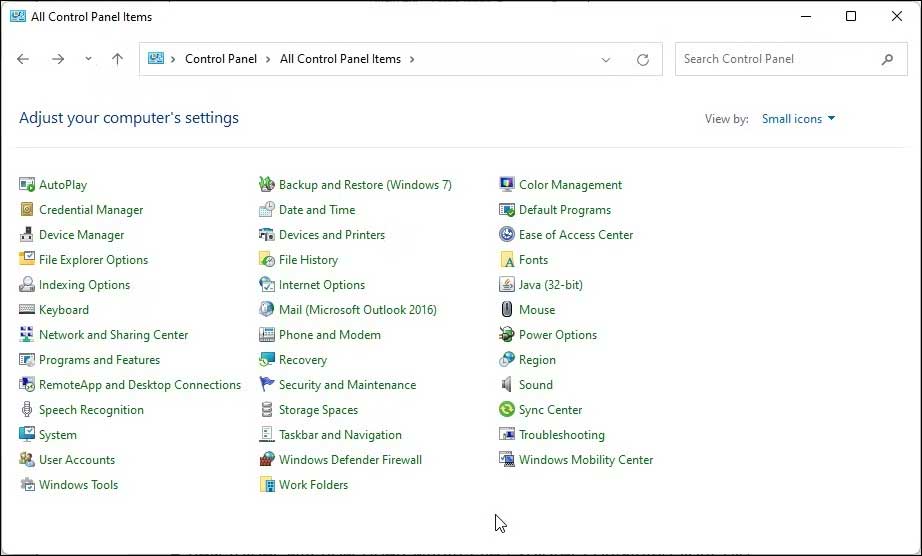Click the Ease of Access Center icon

[x=507, y=235]
